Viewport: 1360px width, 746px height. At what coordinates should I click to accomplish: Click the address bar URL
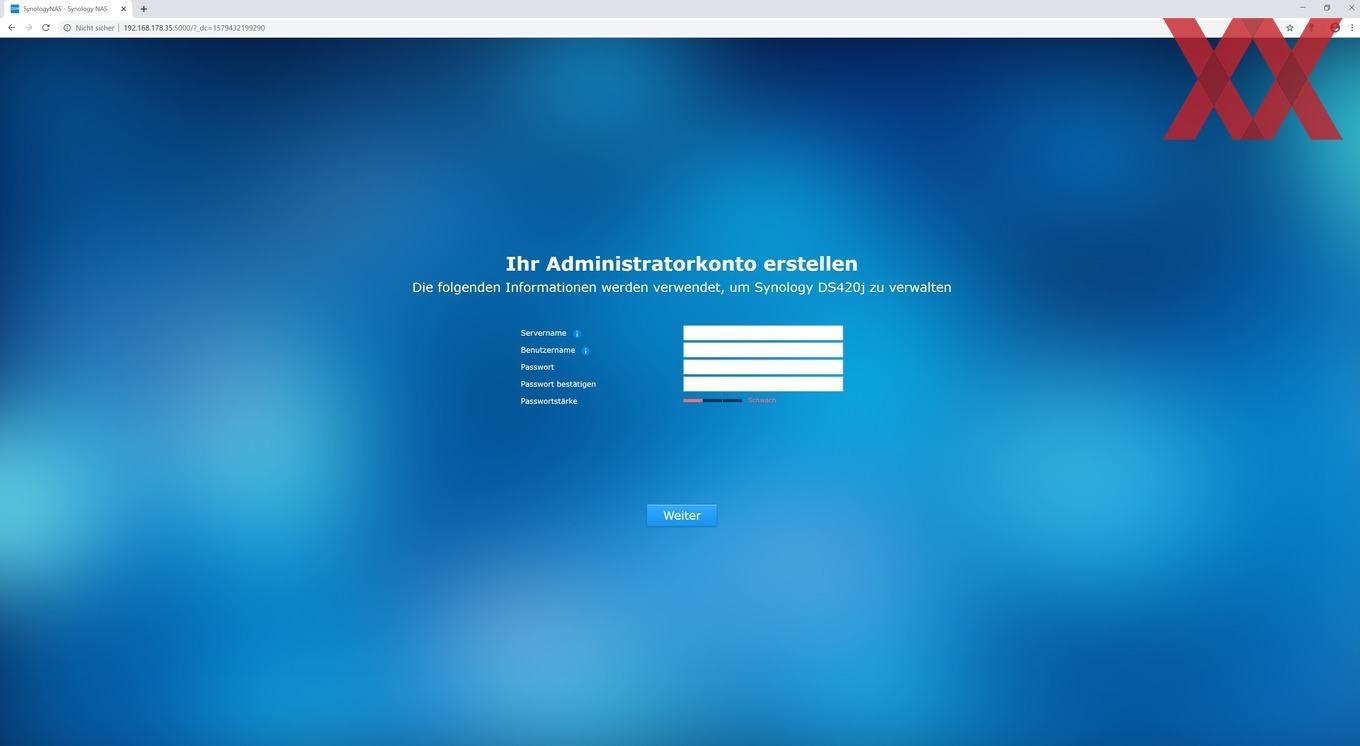[194, 28]
